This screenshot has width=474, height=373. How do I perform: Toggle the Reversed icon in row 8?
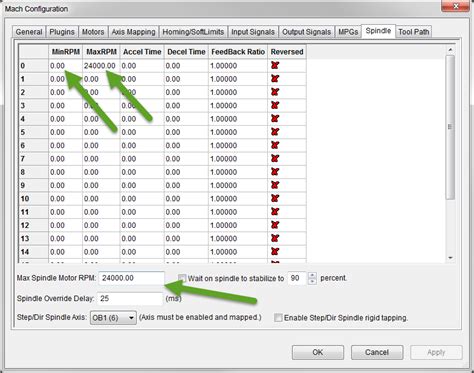(275, 172)
